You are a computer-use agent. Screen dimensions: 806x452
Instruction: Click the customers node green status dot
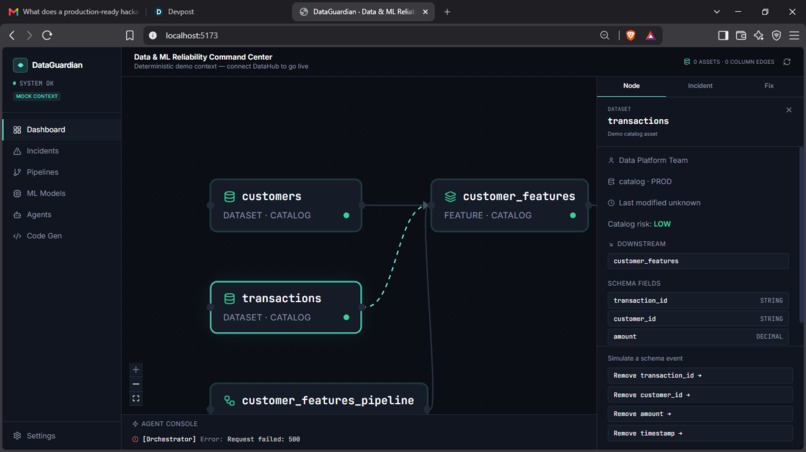(x=346, y=215)
